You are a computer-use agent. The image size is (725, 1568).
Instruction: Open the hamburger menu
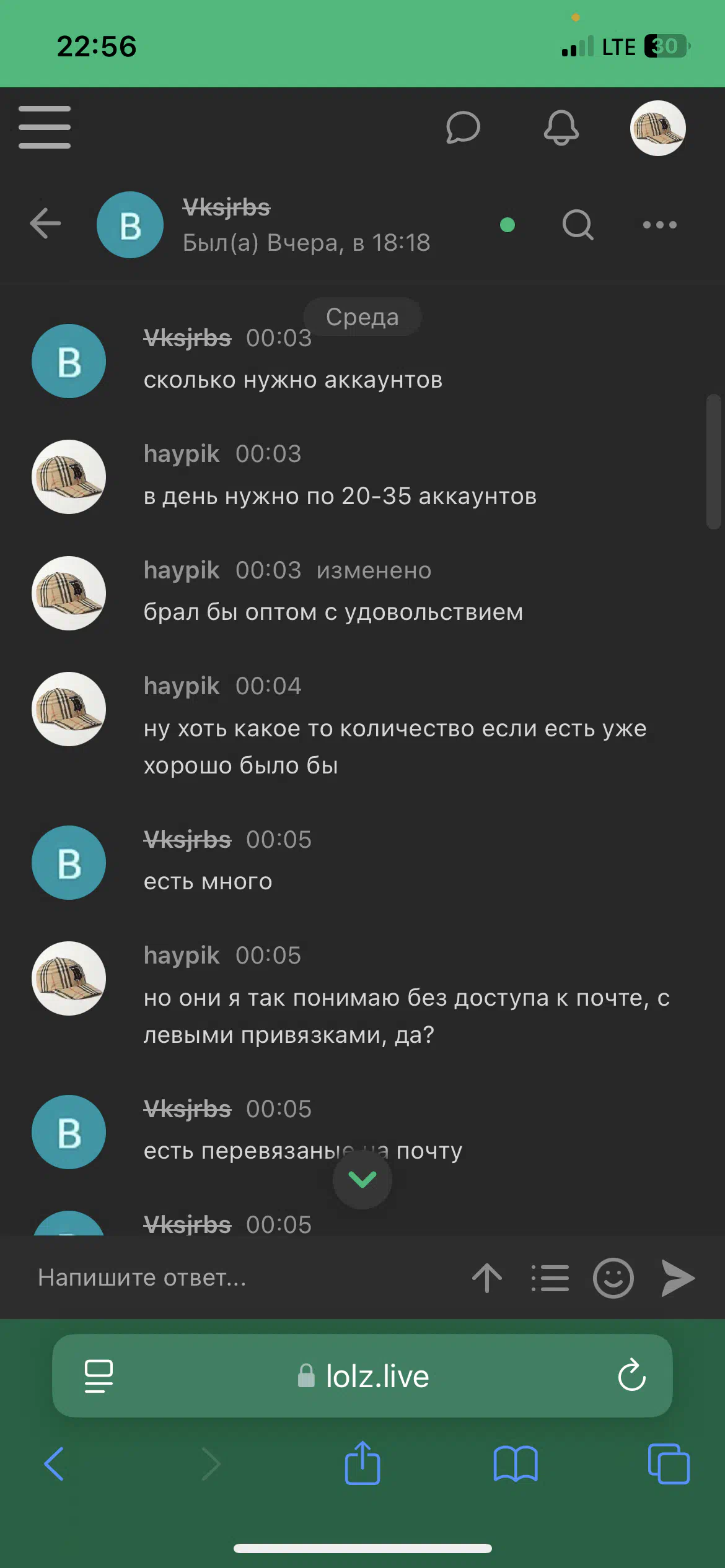tap(45, 127)
